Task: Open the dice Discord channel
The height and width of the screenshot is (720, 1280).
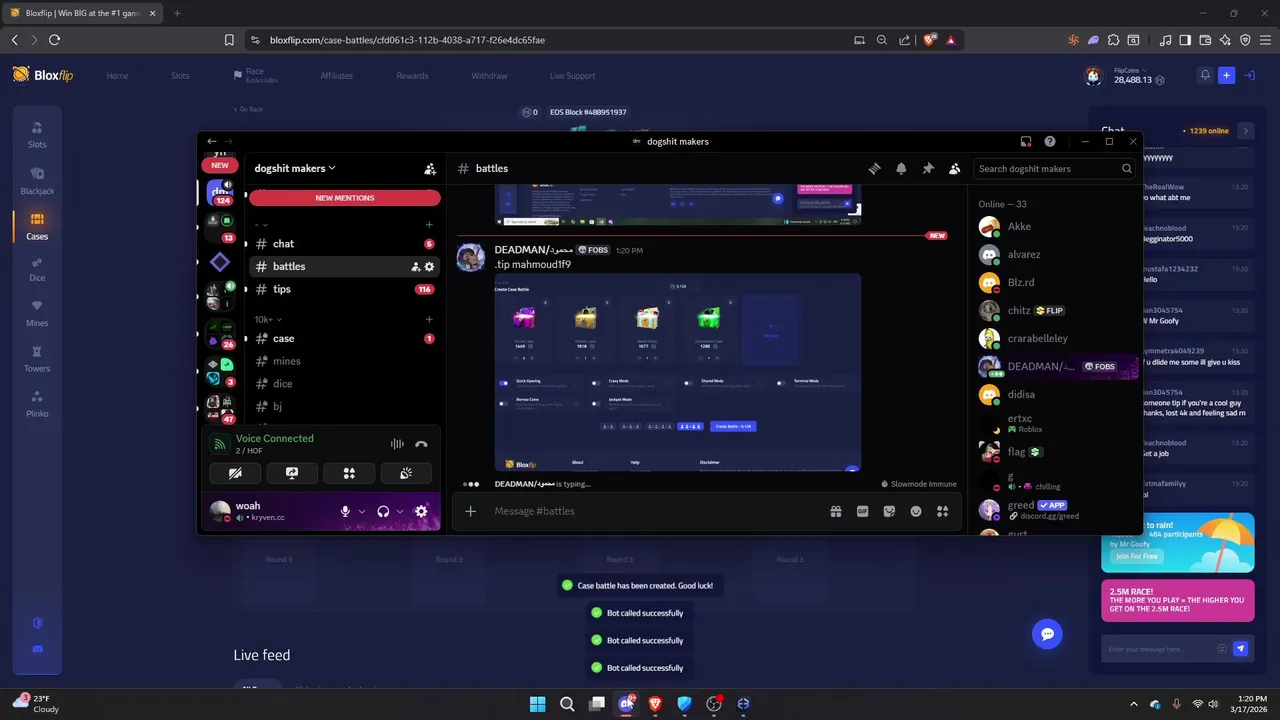Action: click(x=345, y=384)
